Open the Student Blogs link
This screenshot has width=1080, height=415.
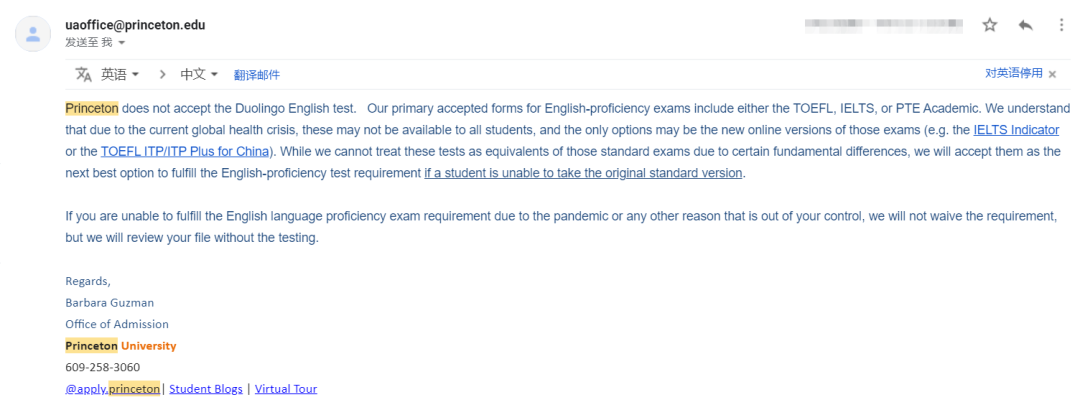coord(206,389)
